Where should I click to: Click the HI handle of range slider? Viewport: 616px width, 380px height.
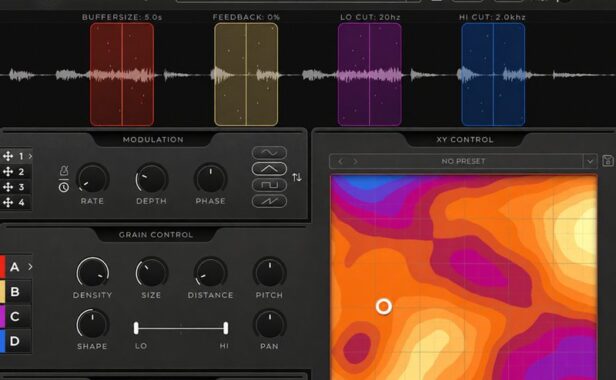[226, 328]
